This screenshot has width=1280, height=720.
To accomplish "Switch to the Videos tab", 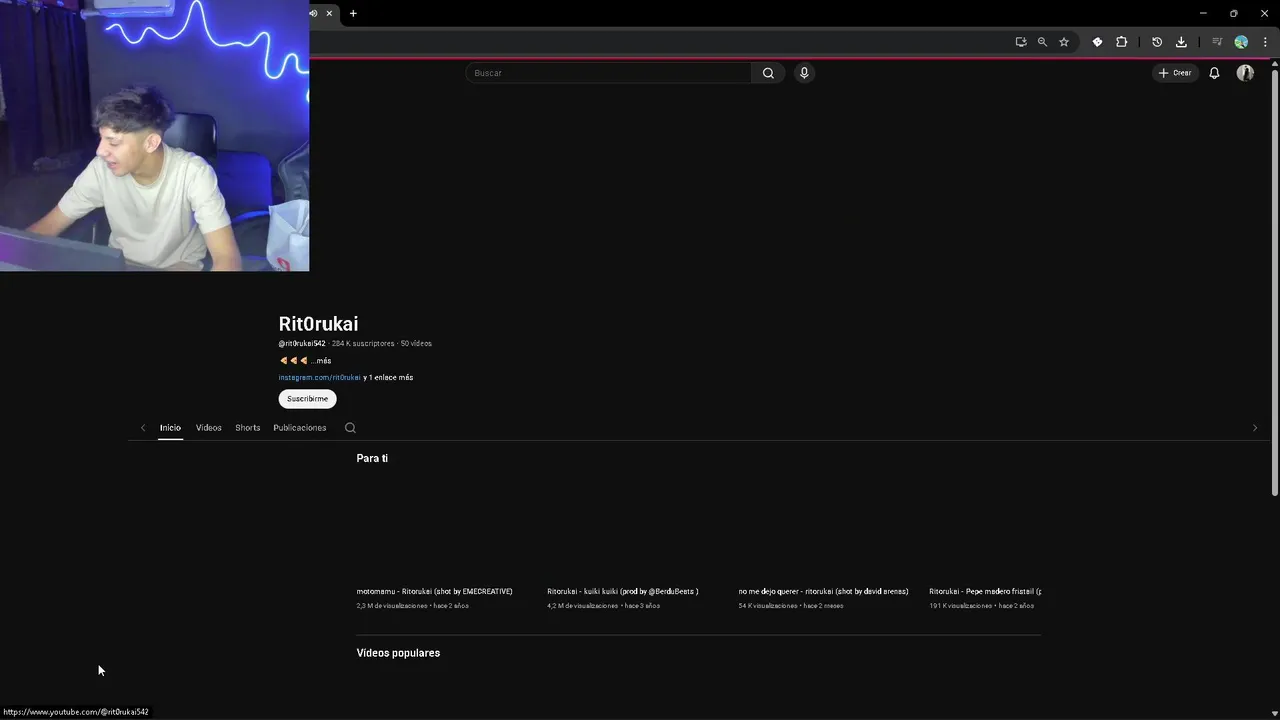I will tap(209, 428).
